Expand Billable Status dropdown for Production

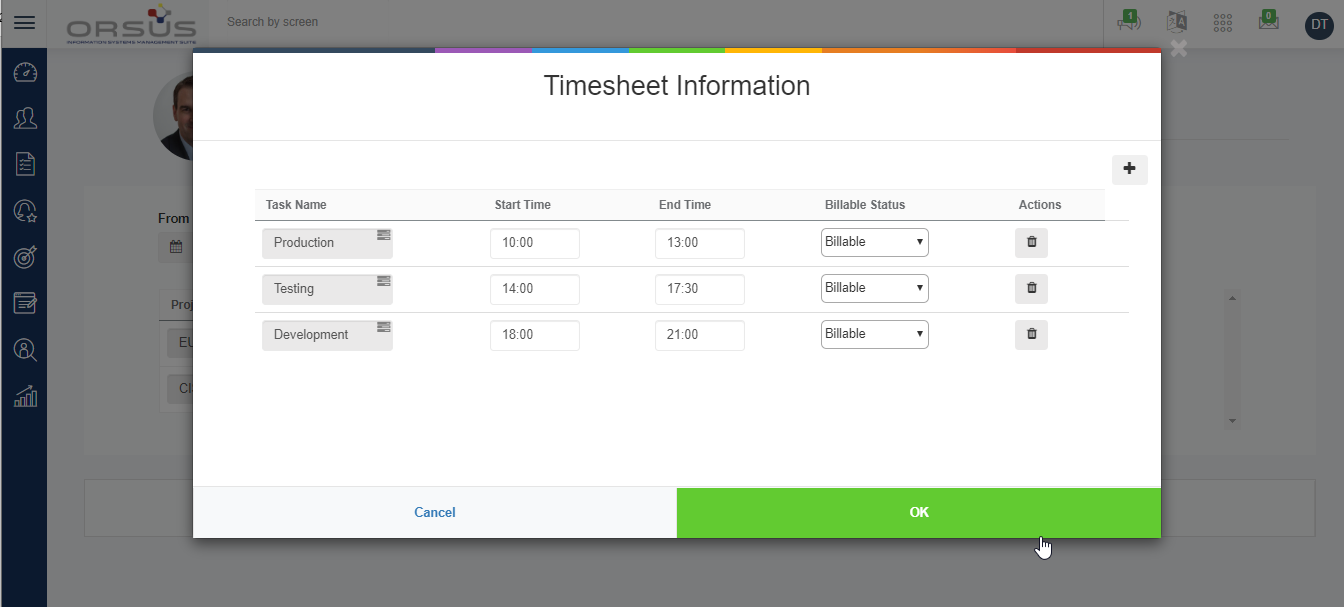point(874,243)
